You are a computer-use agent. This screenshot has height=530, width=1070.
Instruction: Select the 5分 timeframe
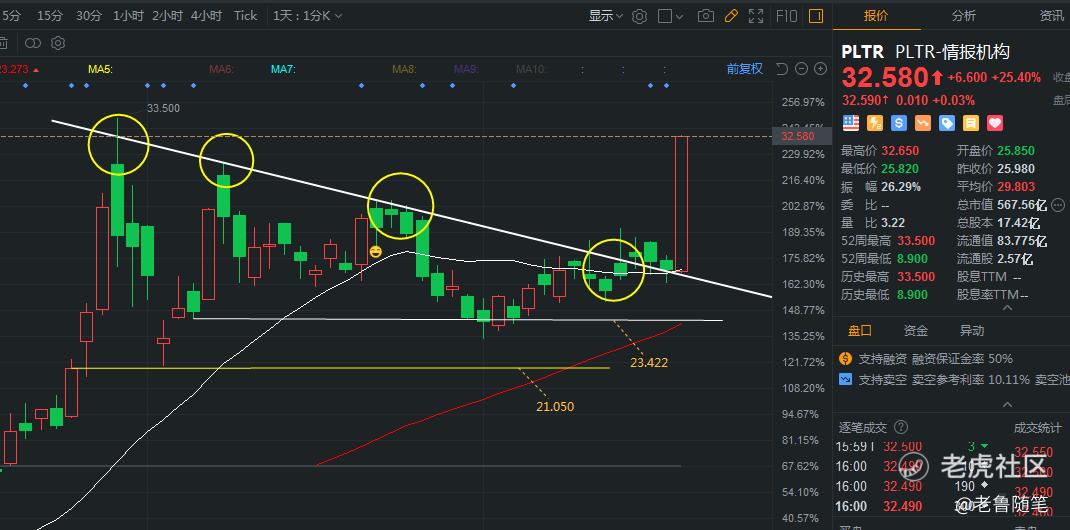[x=10, y=16]
